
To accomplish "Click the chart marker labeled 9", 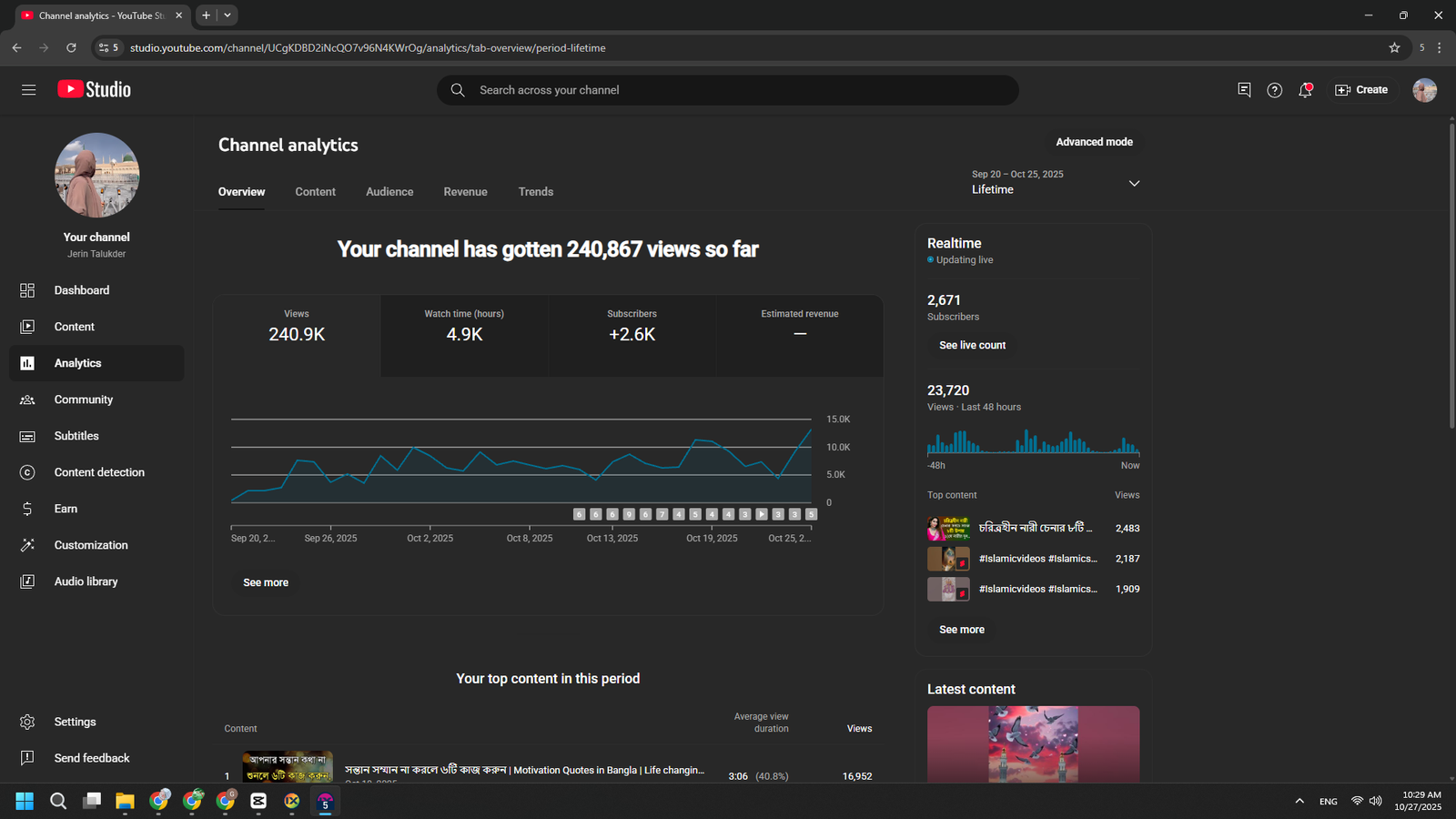I will pyautogui.click(x=629, y=514).
